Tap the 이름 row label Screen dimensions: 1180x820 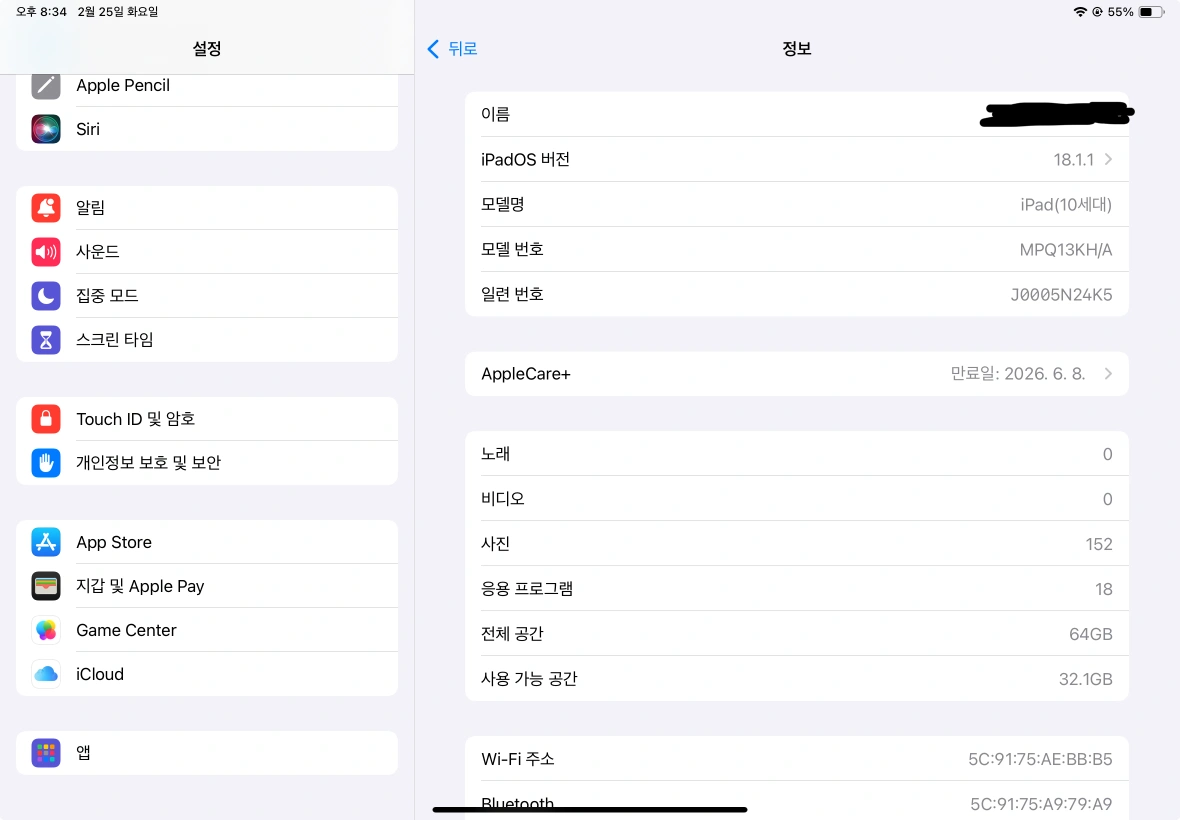click(x=495, y=114)
